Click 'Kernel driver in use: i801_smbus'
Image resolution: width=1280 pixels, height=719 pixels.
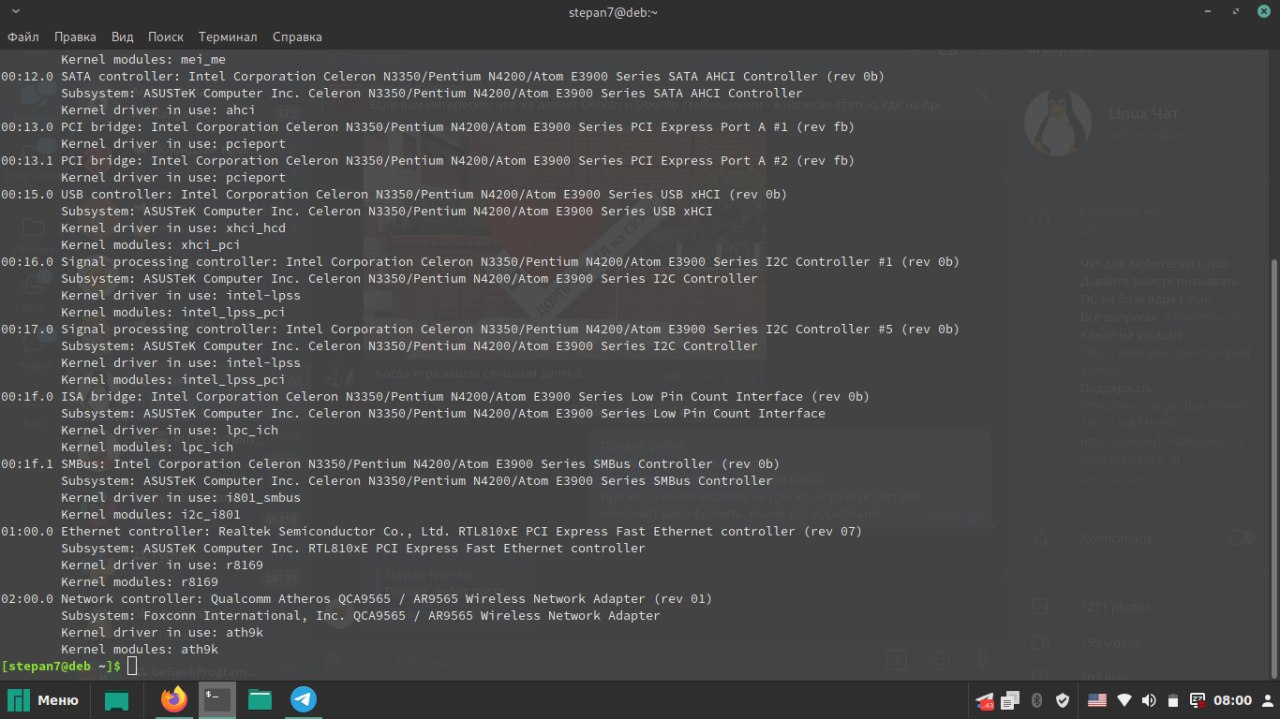pos(181,497)
